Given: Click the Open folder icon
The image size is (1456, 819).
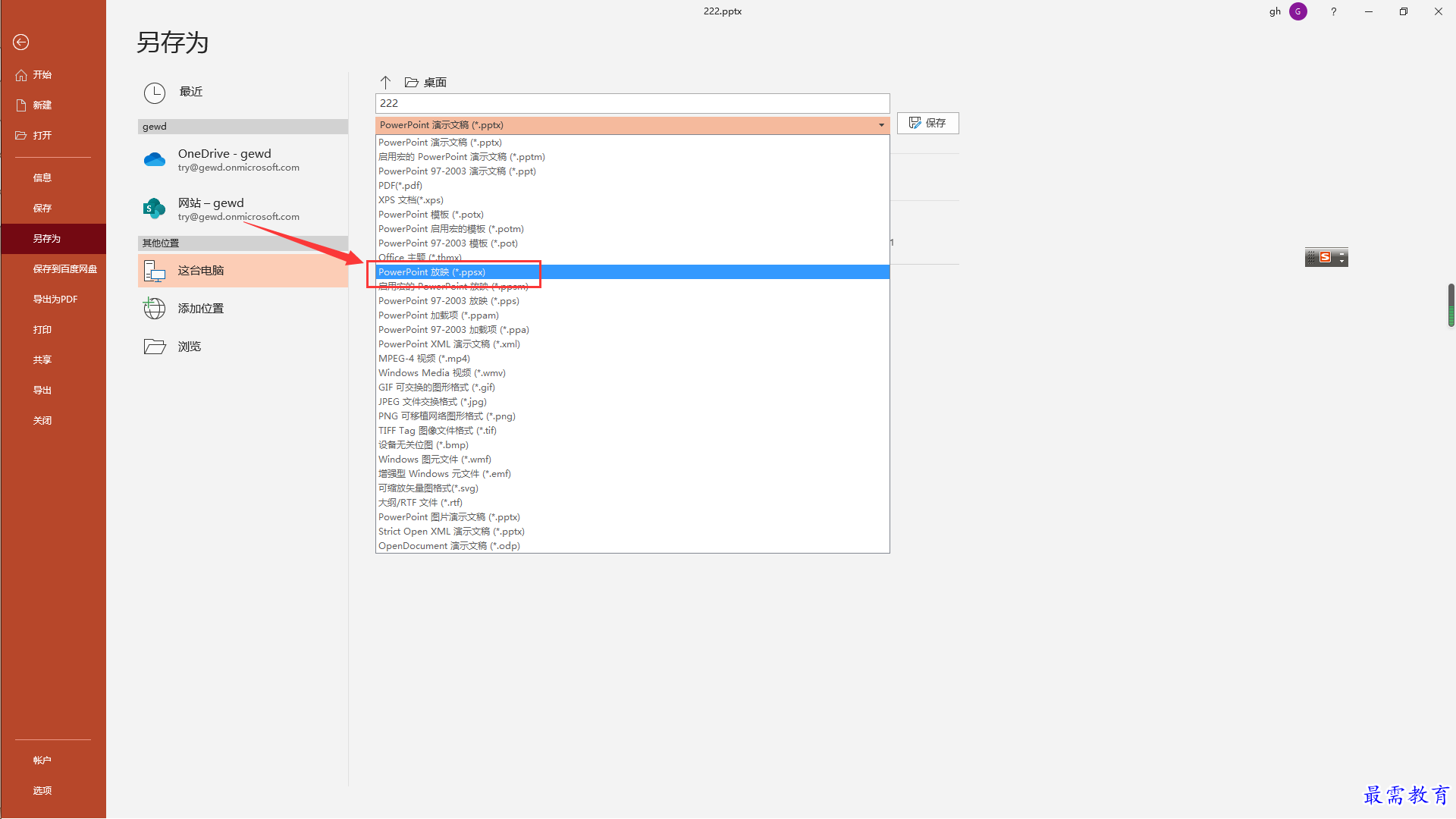Looking at the screenshot, I should point(21,136).
